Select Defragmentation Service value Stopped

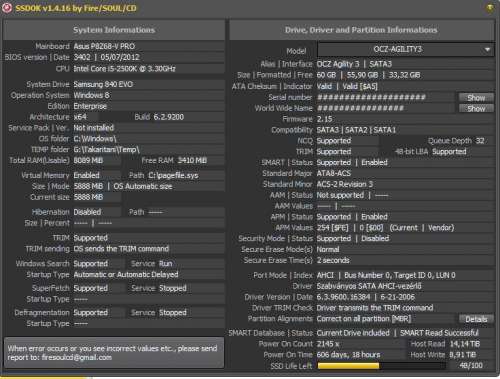click(173, 313)
